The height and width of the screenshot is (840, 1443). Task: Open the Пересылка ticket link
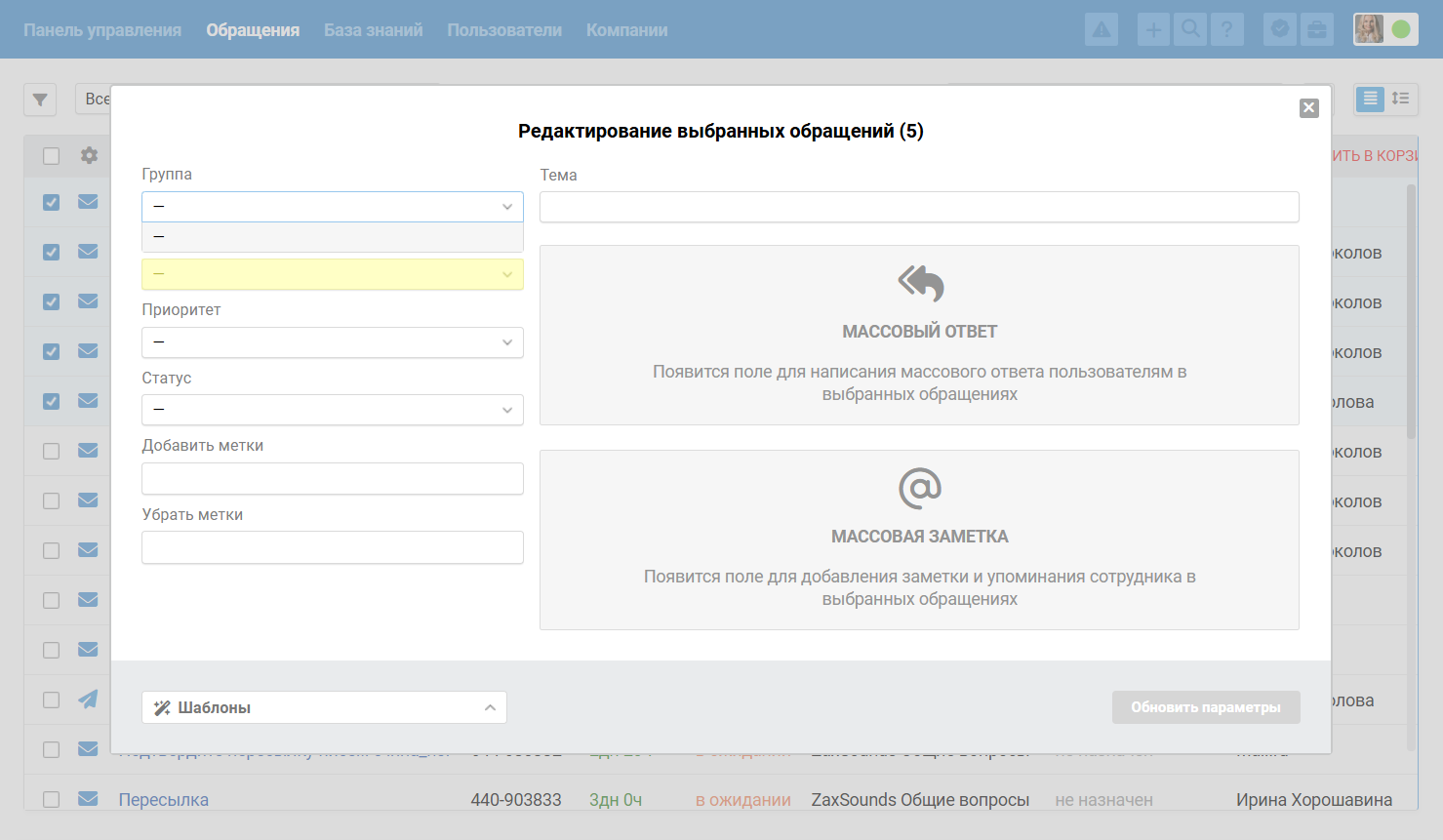coord(164,800)
